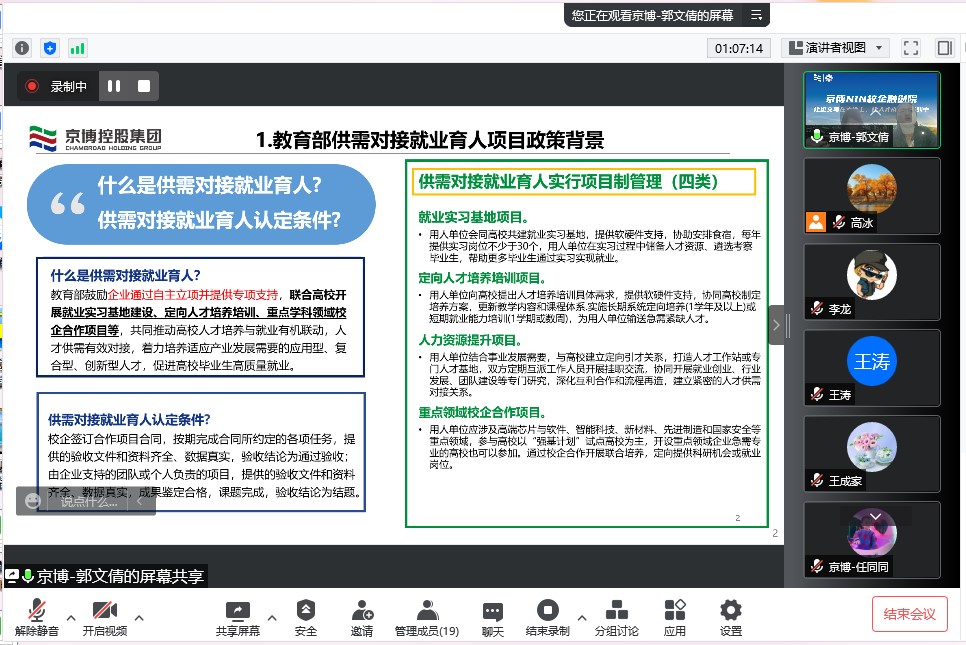Open the 应用 apps panel
Screen dimensions: 966x645
pyautogui.click(x=675, y=617)
